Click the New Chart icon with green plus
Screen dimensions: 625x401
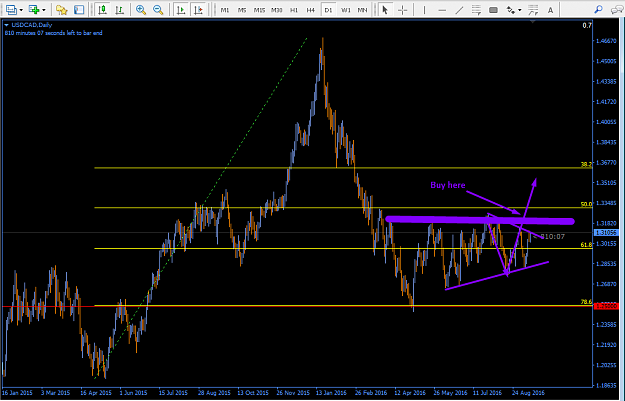point(34,10)
